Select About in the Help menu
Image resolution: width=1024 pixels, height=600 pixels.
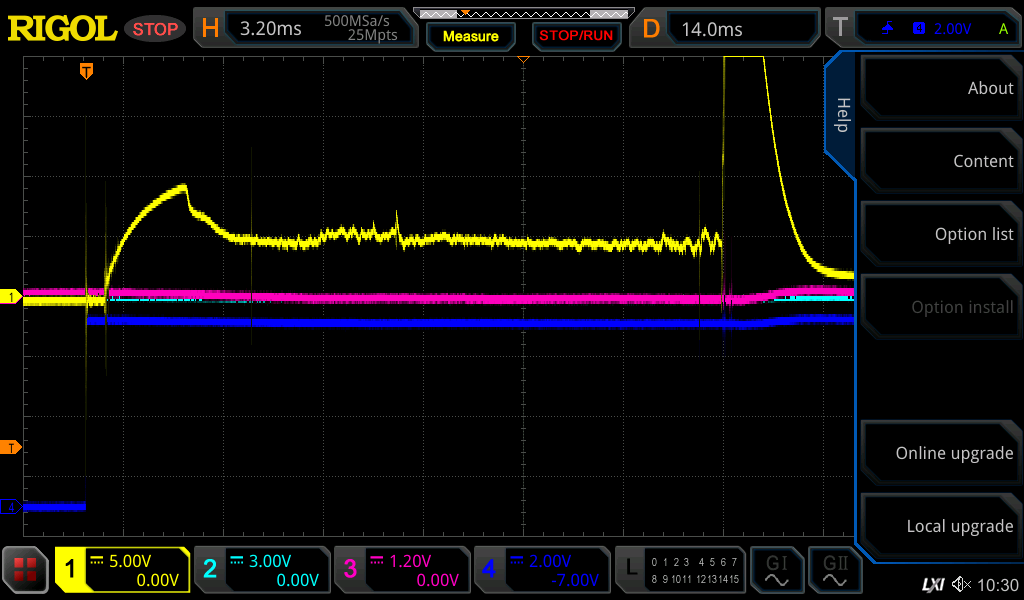(940, 88)
